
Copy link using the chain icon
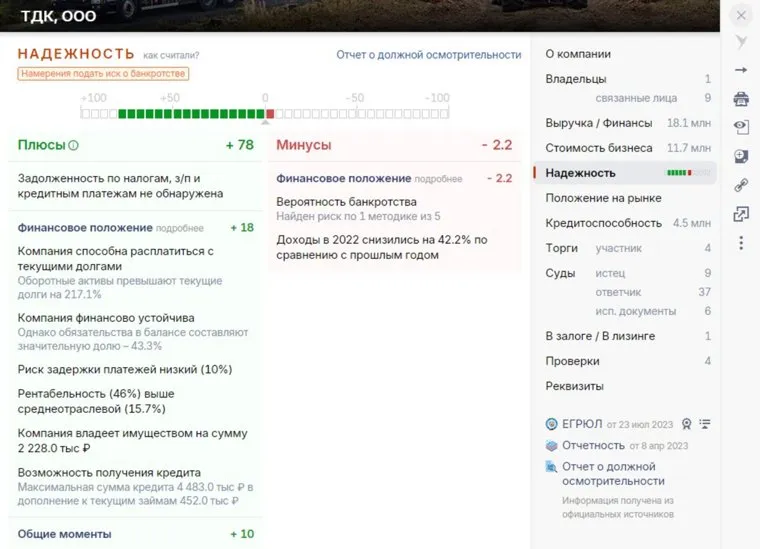tap(741, 185)
